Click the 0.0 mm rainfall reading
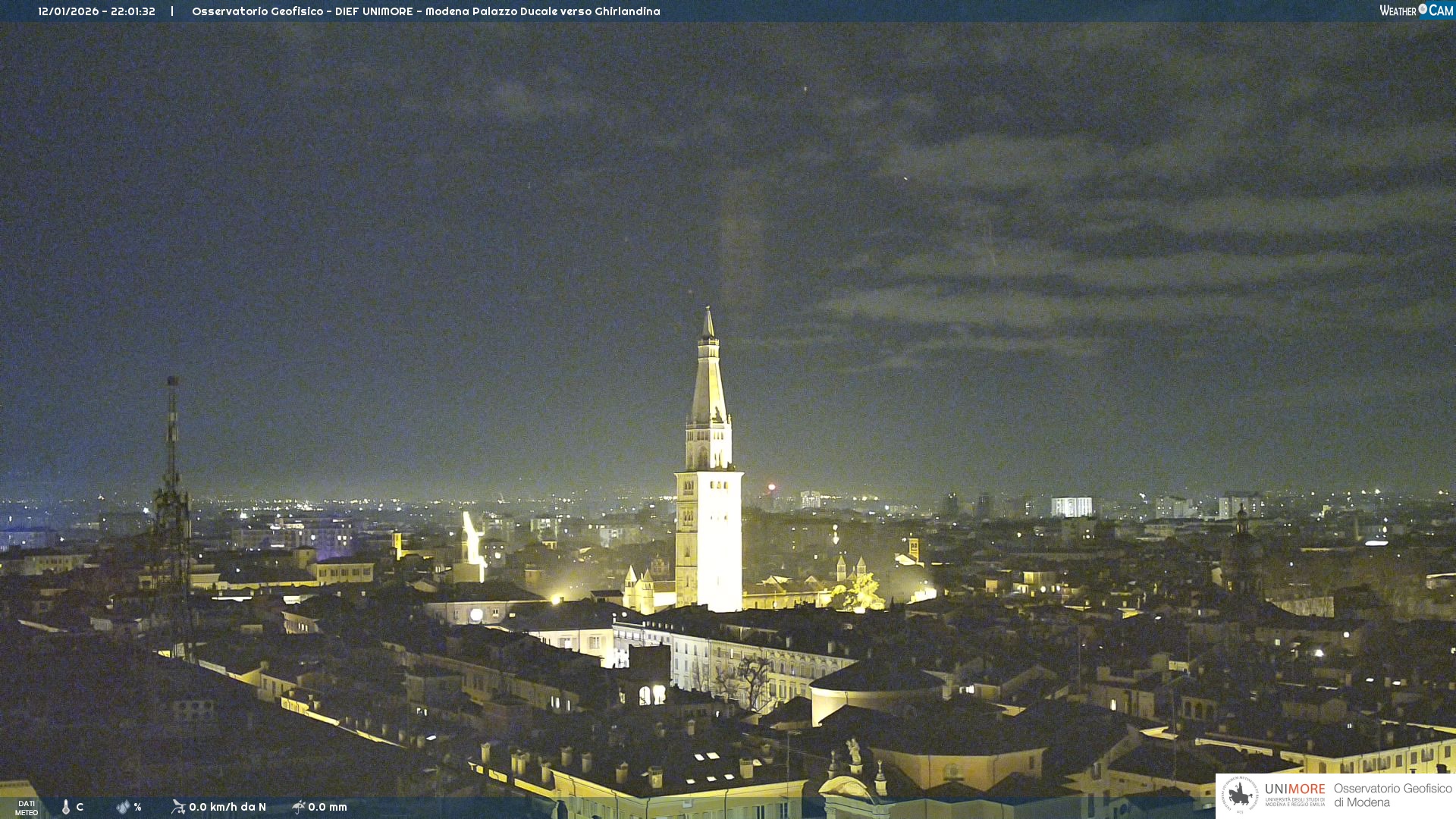The height and width of the screenshot is (819, 1456). (x=328, y=807)
